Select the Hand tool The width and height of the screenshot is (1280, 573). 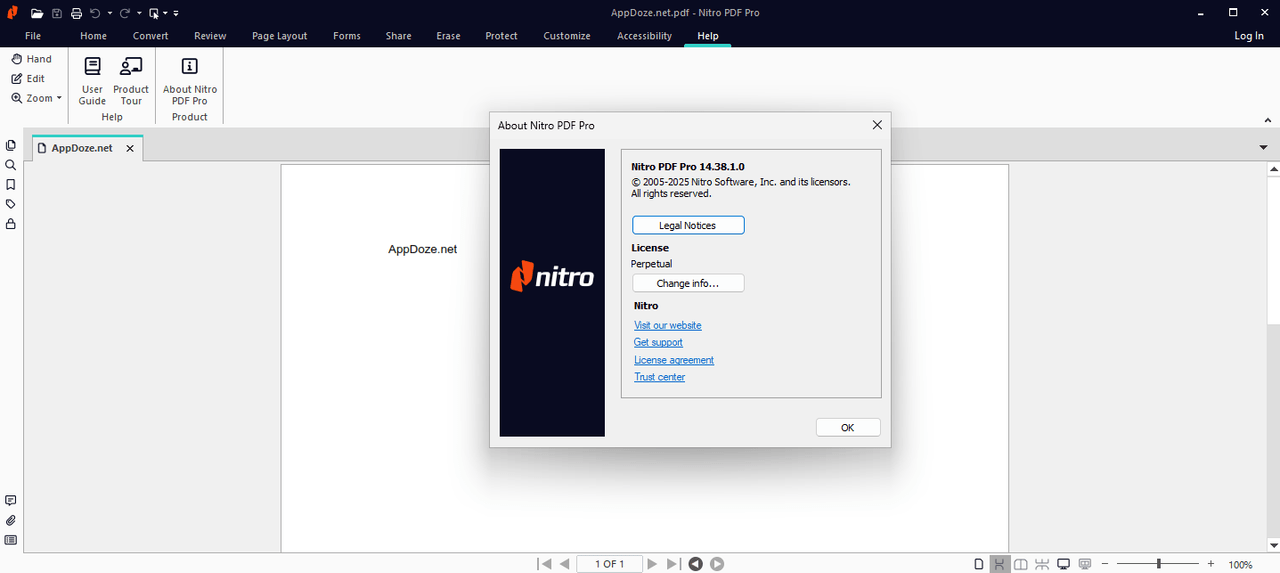click(31, 59)
